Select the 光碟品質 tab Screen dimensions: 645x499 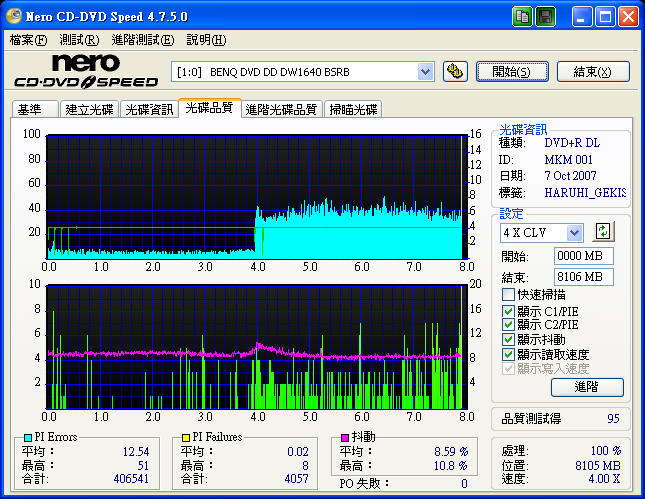pyautogui.click(x=209, y=108)
